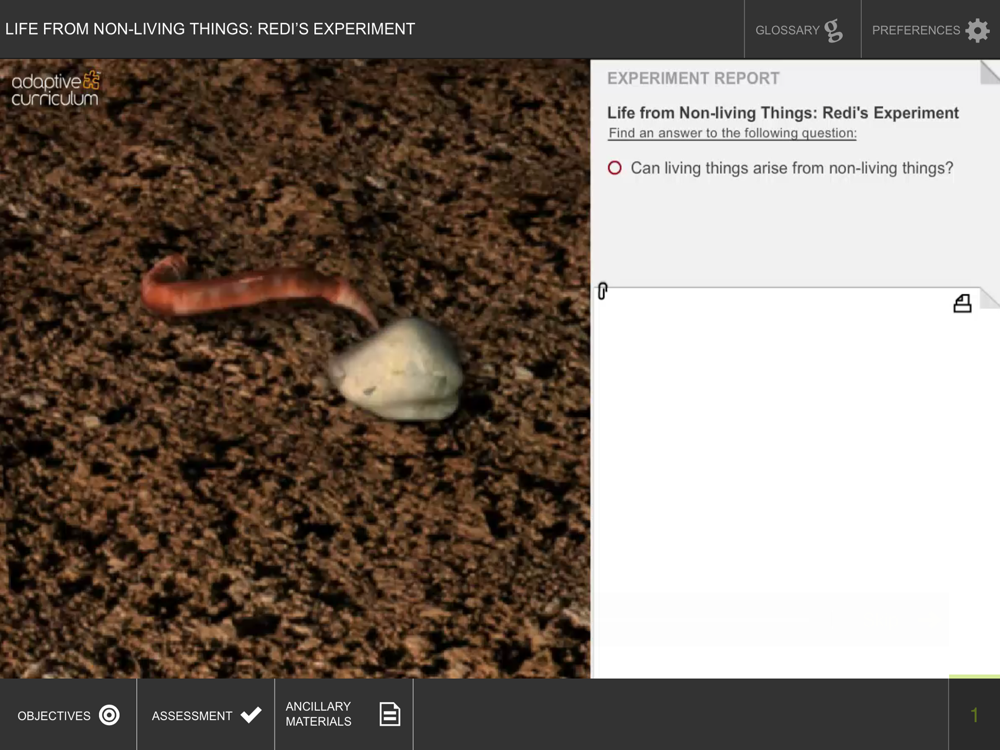Click the question text 'Can living things arise from non-living things?'

point(792,168)
